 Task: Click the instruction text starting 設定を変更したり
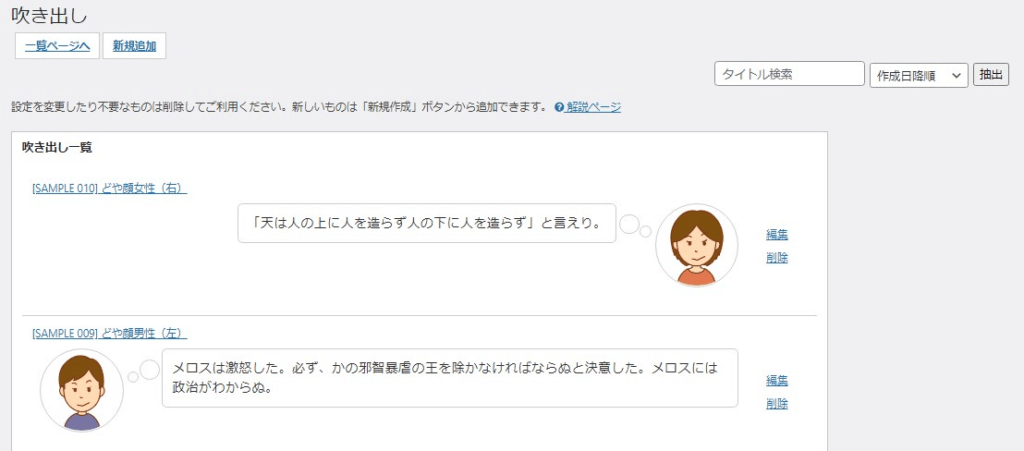point(279,107)
